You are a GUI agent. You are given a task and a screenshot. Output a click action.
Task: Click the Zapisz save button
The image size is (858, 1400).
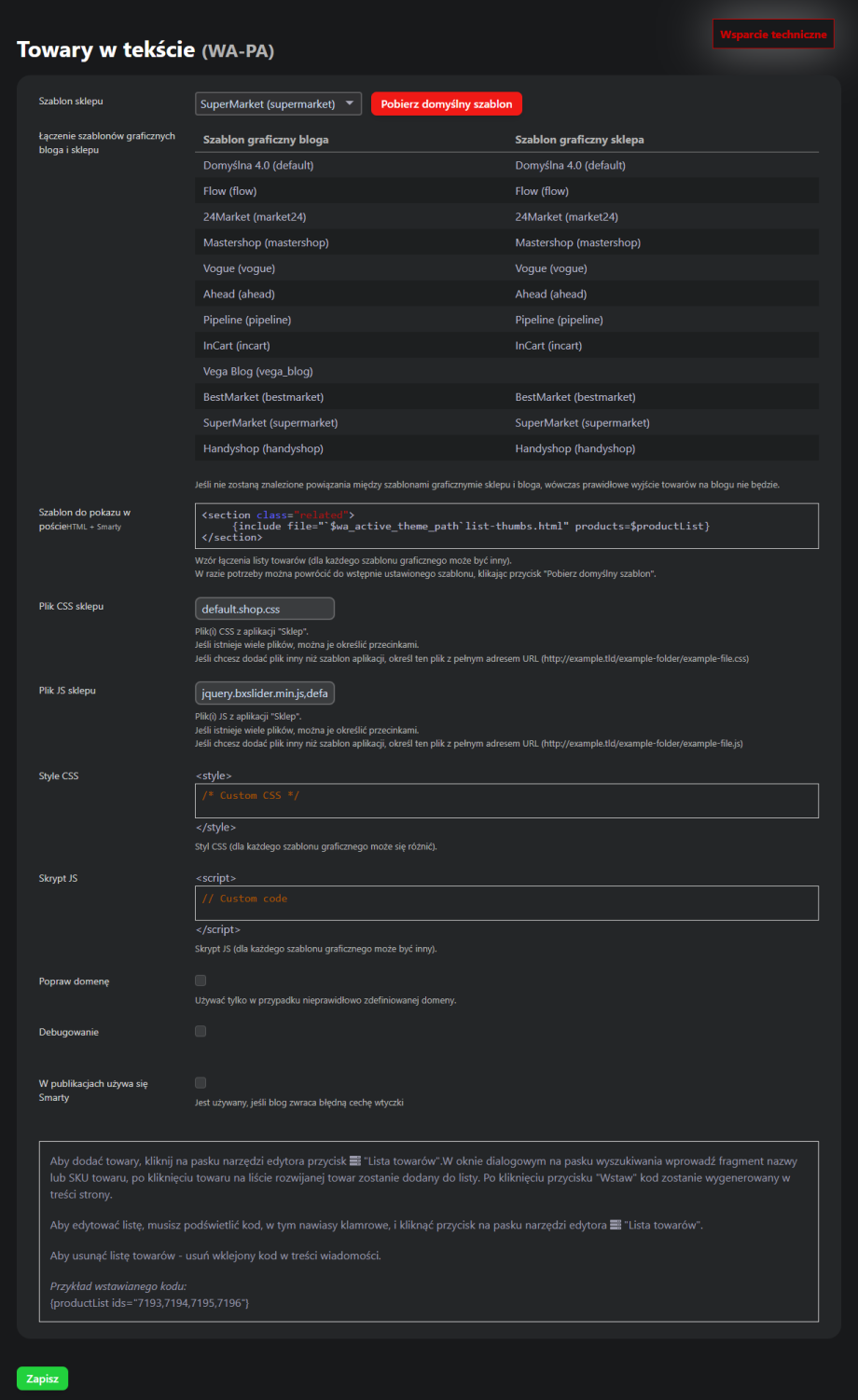click(42, 1379)
